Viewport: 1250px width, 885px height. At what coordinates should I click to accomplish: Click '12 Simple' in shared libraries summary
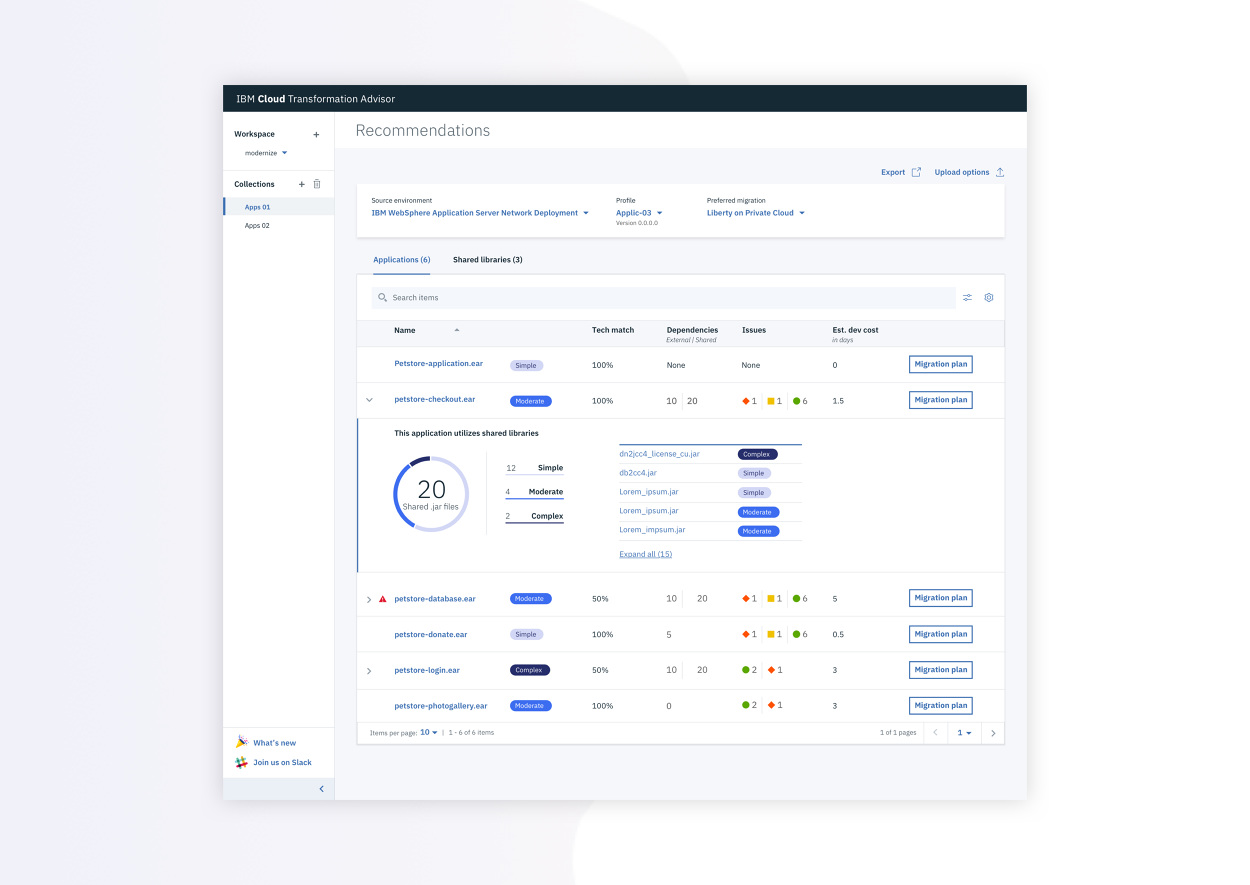(534, 468)
